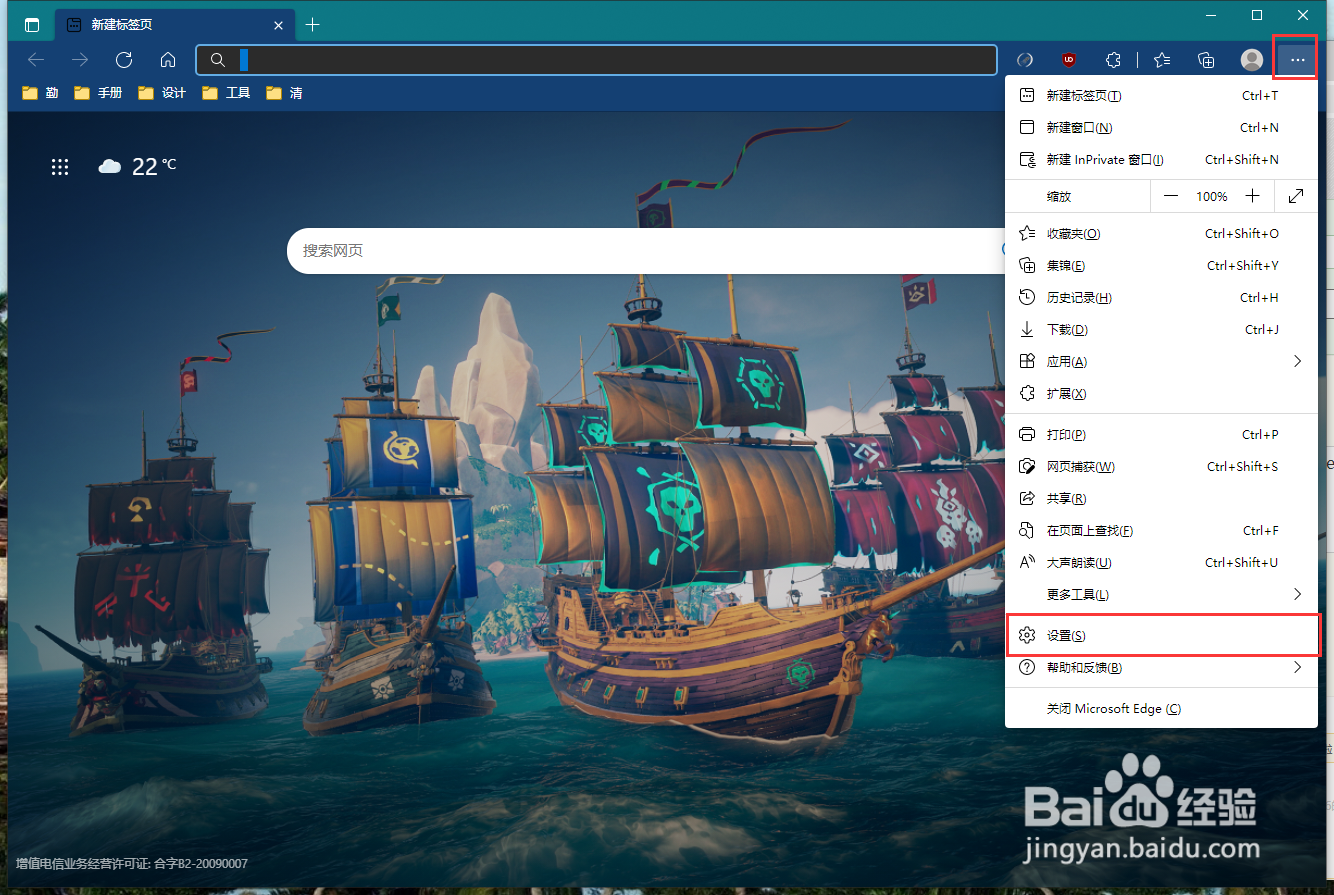Choose 关闭 Microsoft Edge (C)
Image resolution: width=1334 pixels, height=895 pixels.
pos(1161,709)
